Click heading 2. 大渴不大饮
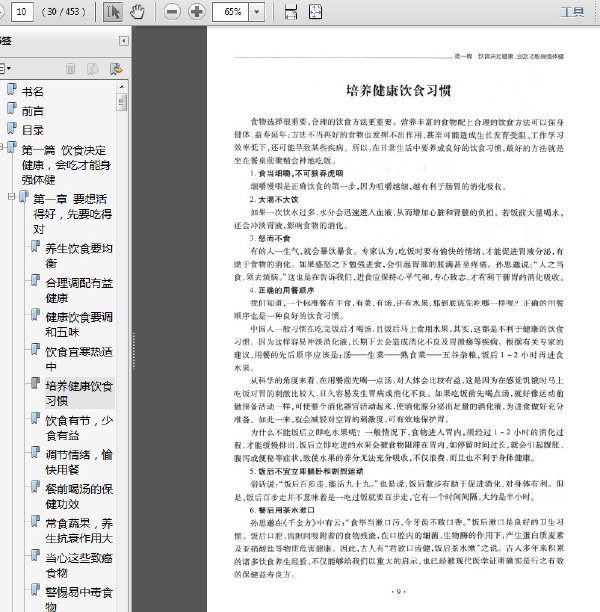Image resolution: width=600 pixels, height=612 pixels. 274,199
